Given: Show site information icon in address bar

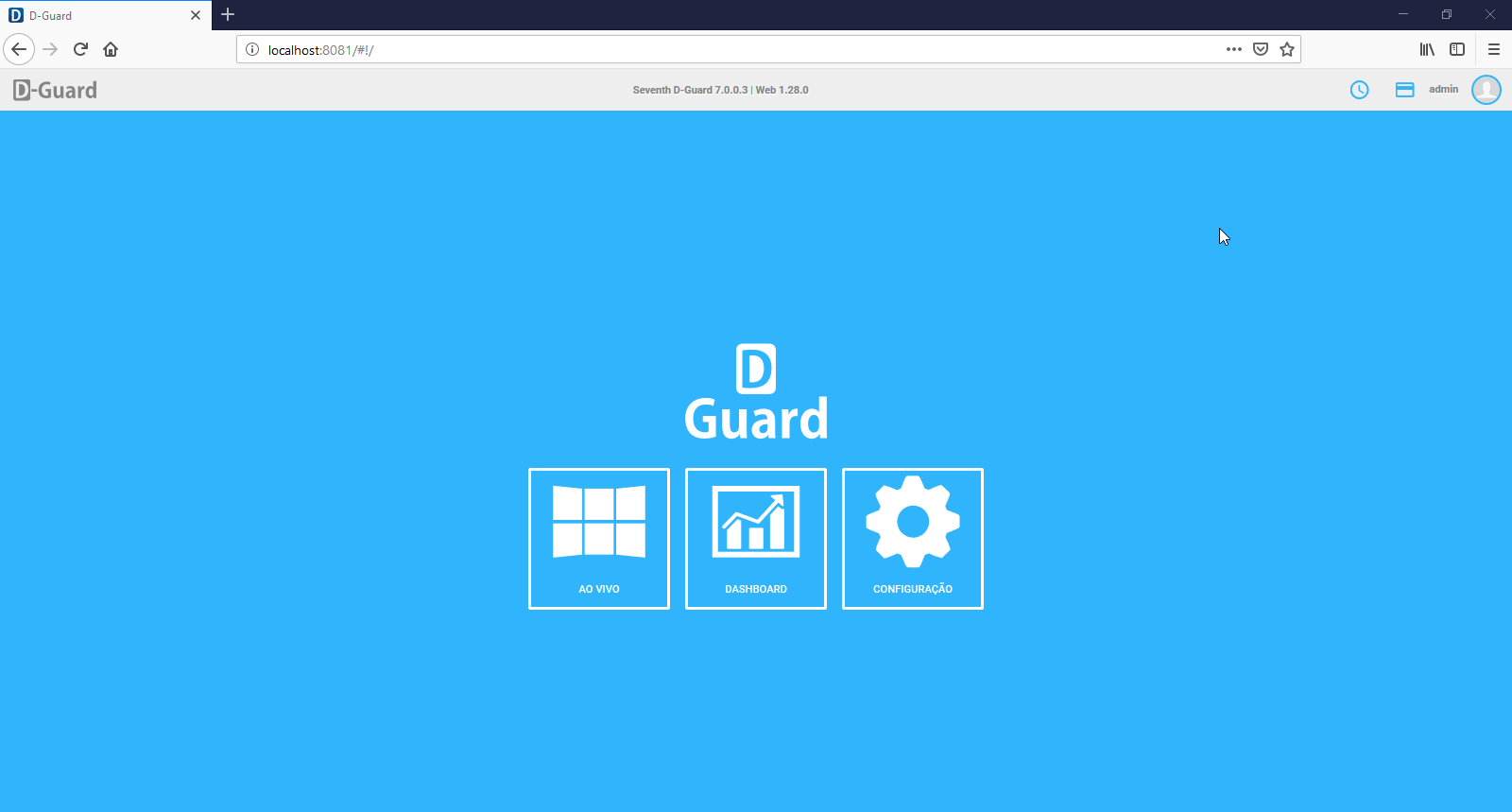Looking at the screenshot, I should (252, 49).
